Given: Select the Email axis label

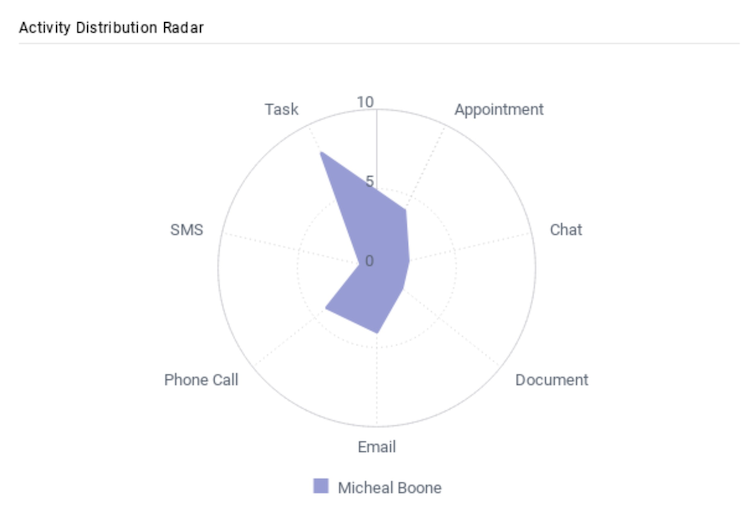Looking at the screenshot, I should coord(377,447).
